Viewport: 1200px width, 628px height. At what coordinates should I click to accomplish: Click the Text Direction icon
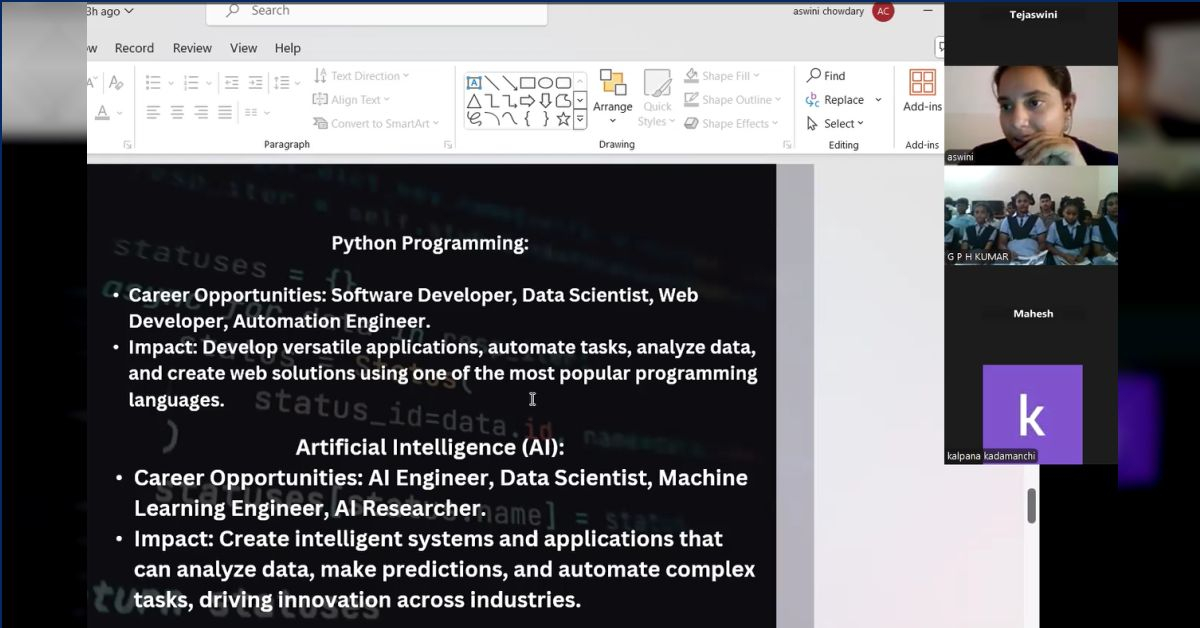[x=320, y=75]
